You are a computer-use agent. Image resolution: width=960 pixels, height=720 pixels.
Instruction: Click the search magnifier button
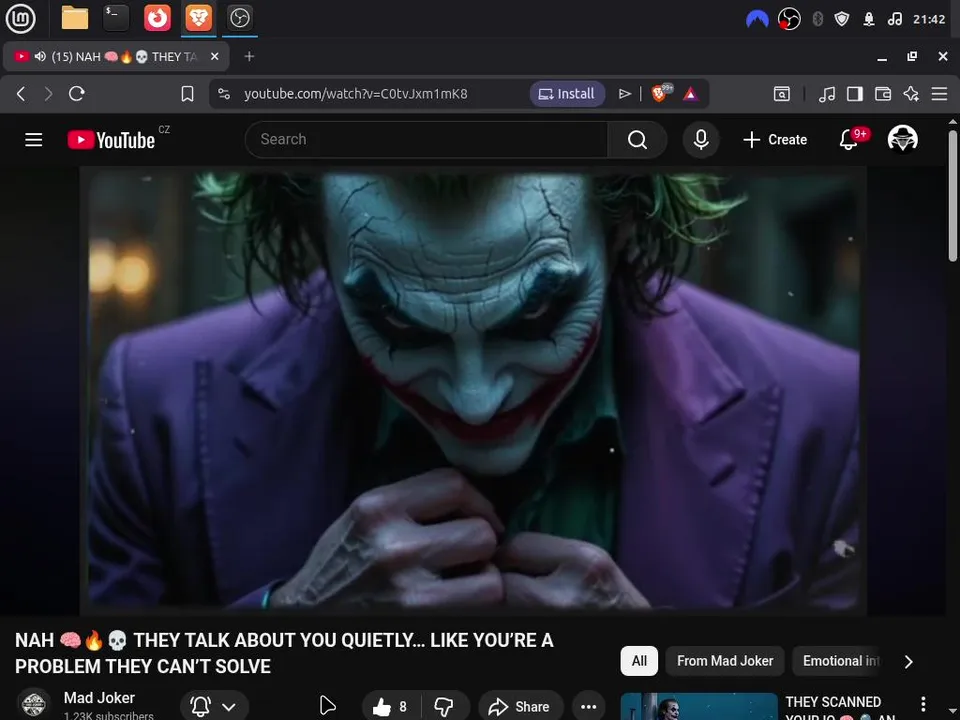tap(637, 140)
